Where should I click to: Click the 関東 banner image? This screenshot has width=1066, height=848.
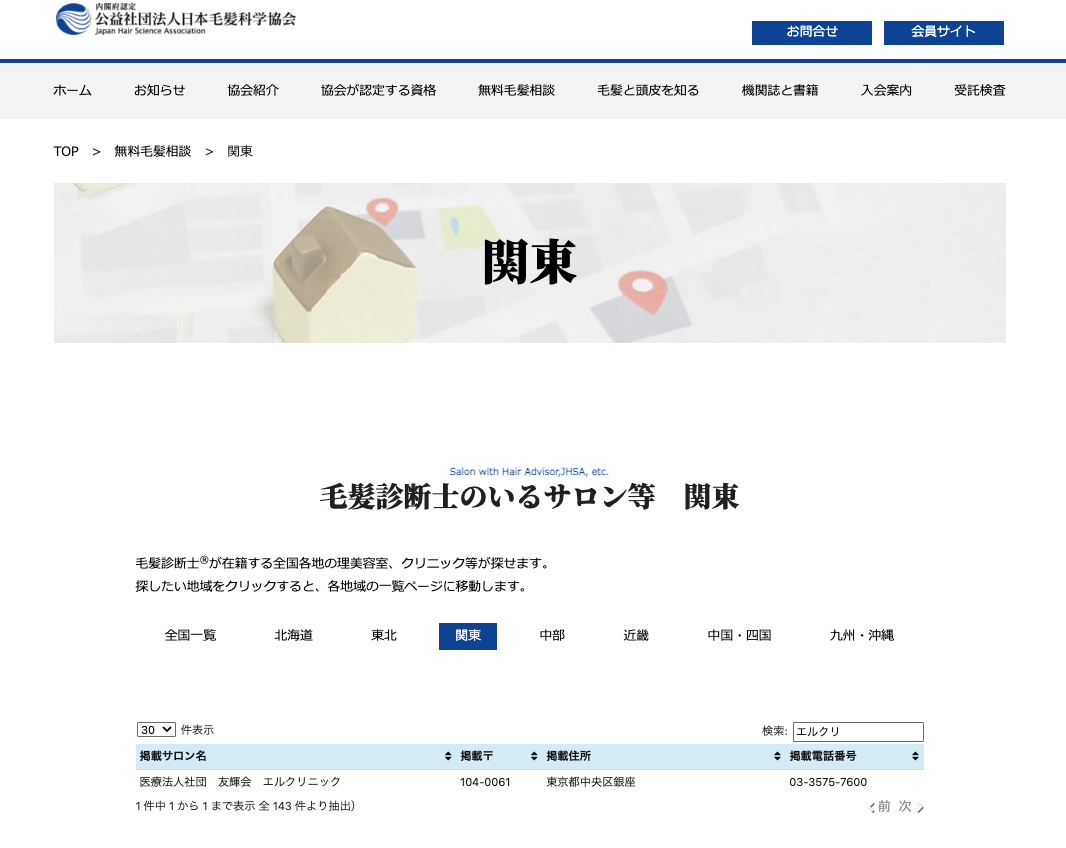[530, 262]
